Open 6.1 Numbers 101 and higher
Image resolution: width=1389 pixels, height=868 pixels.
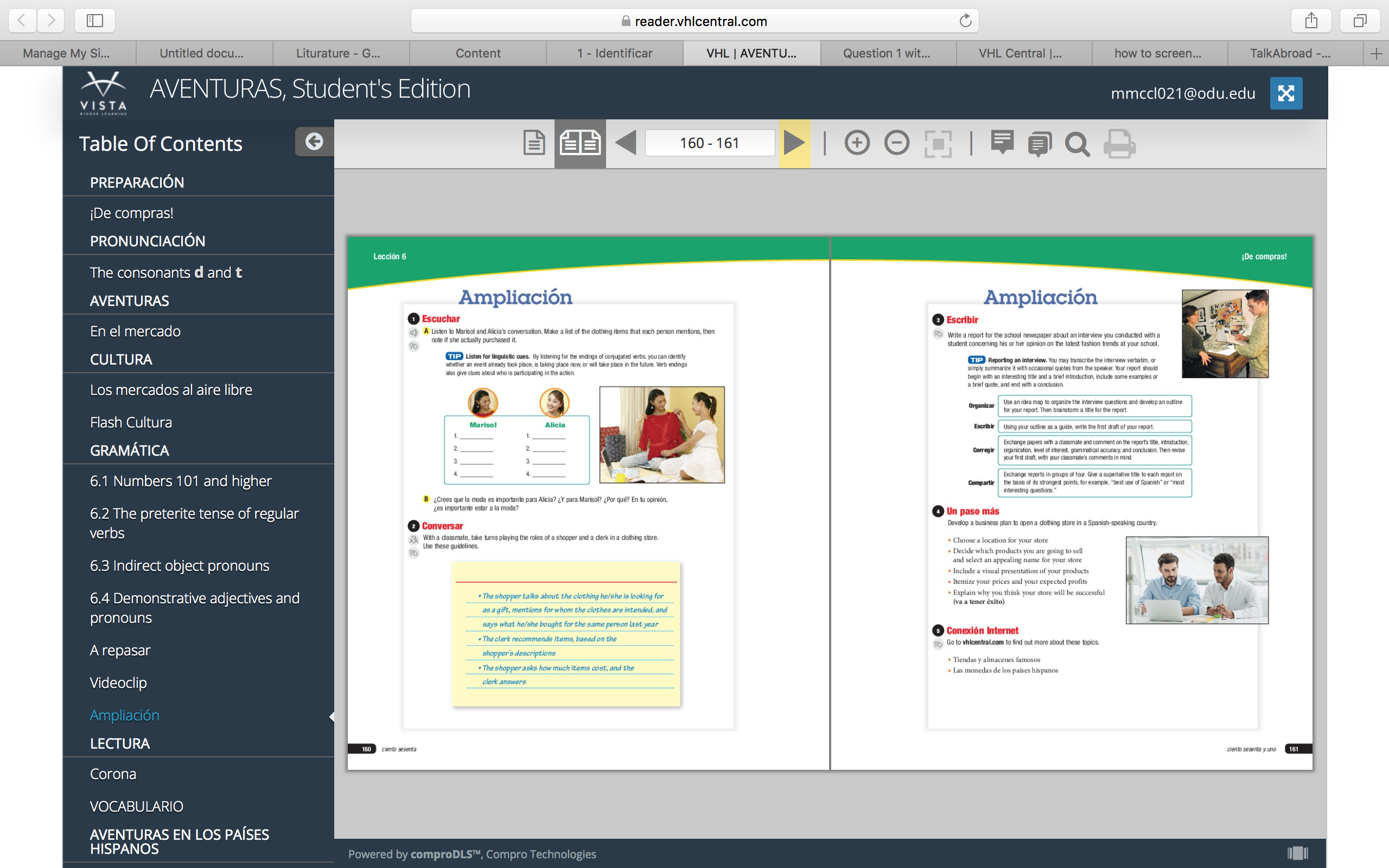(181, 481)
